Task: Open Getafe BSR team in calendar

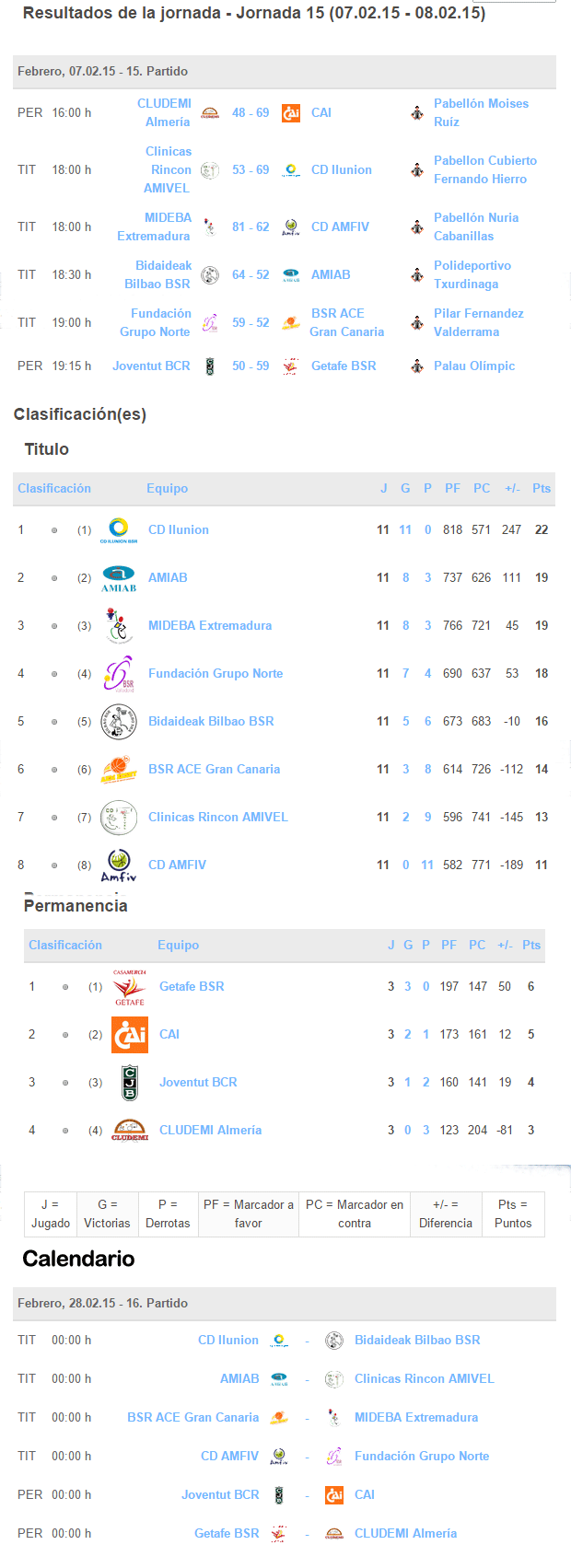Action: 227,1534
